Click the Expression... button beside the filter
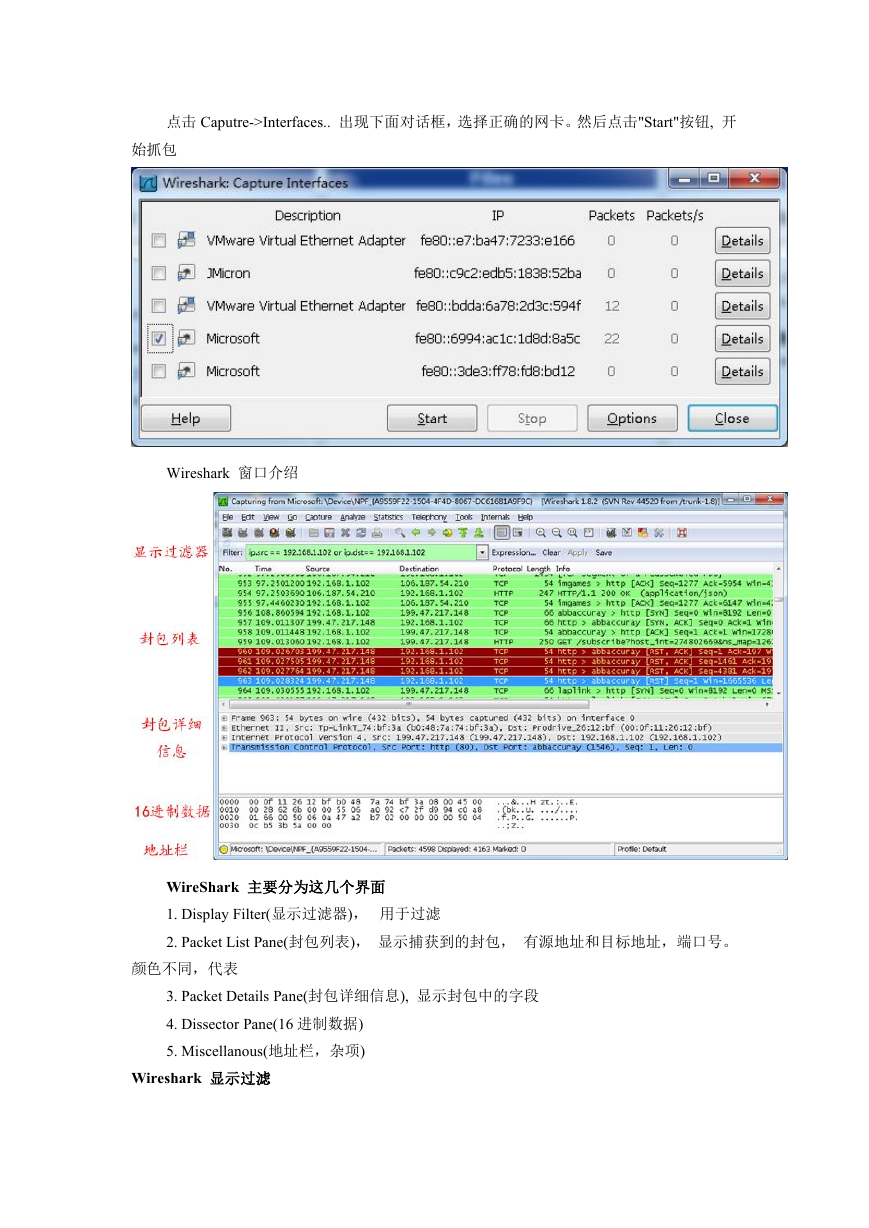This screenshot has height=1228, width=869. click(x=513, y=552)
